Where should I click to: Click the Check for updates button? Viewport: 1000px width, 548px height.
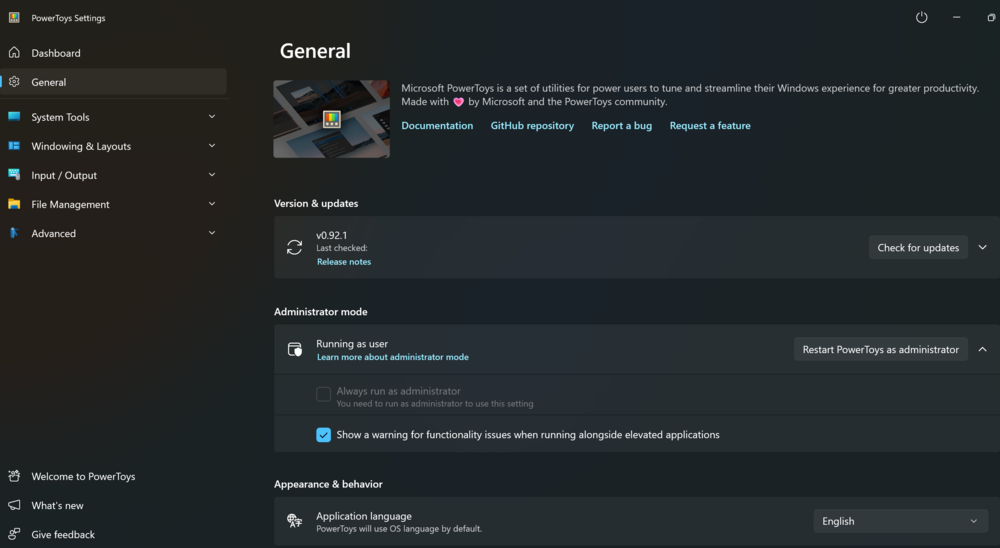pyautogui.click(x=918, y=248)
